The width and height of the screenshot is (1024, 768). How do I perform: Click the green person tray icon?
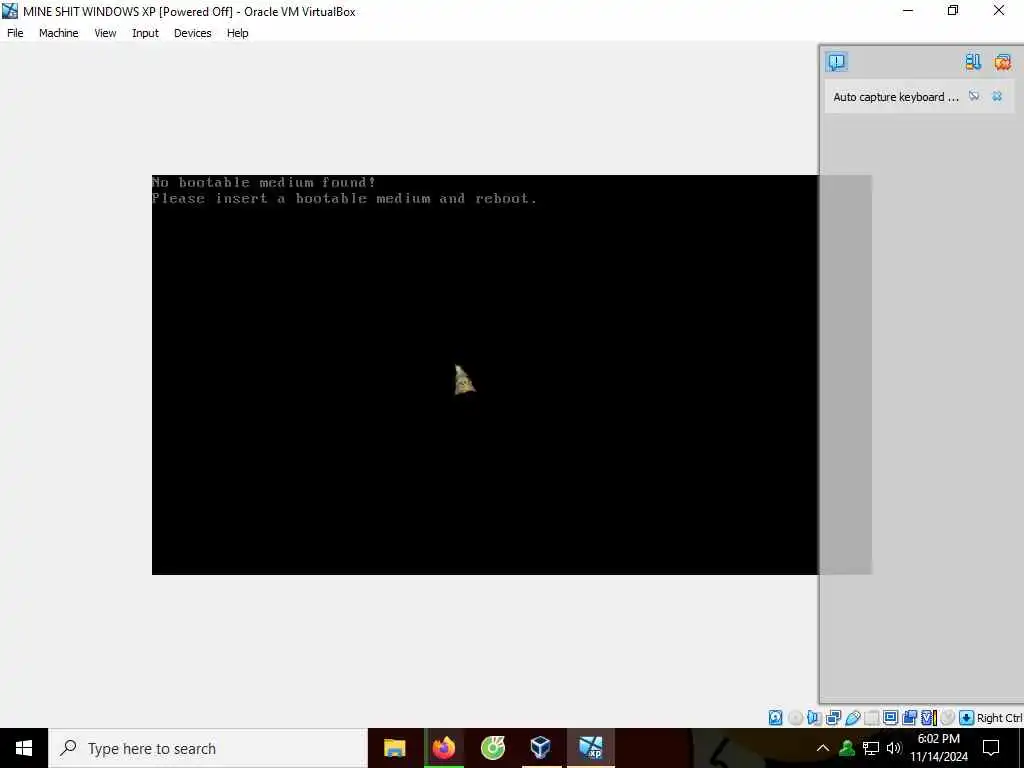click(847, 748)
